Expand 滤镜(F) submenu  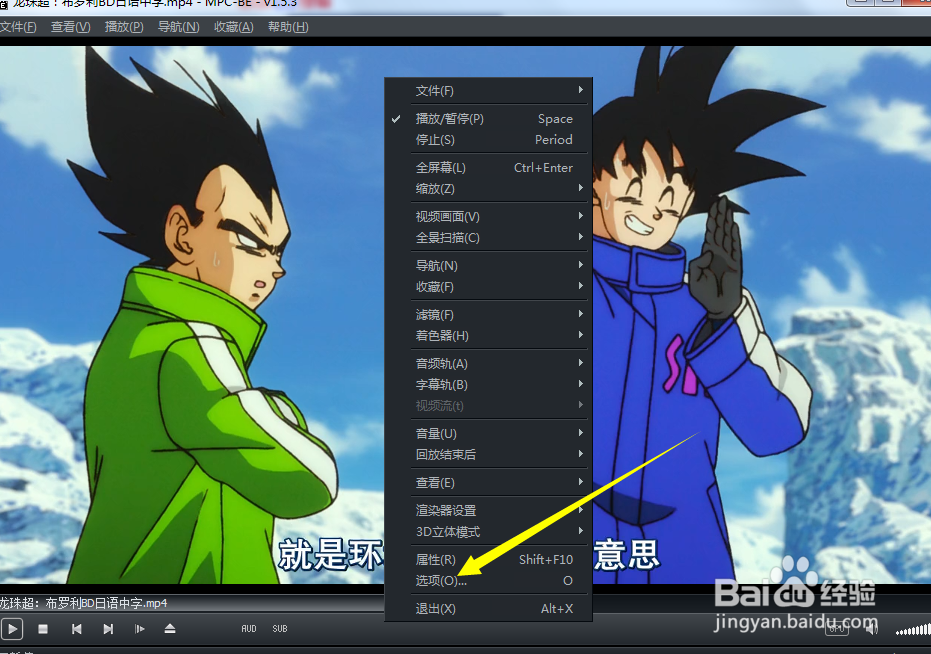point(488,315)
